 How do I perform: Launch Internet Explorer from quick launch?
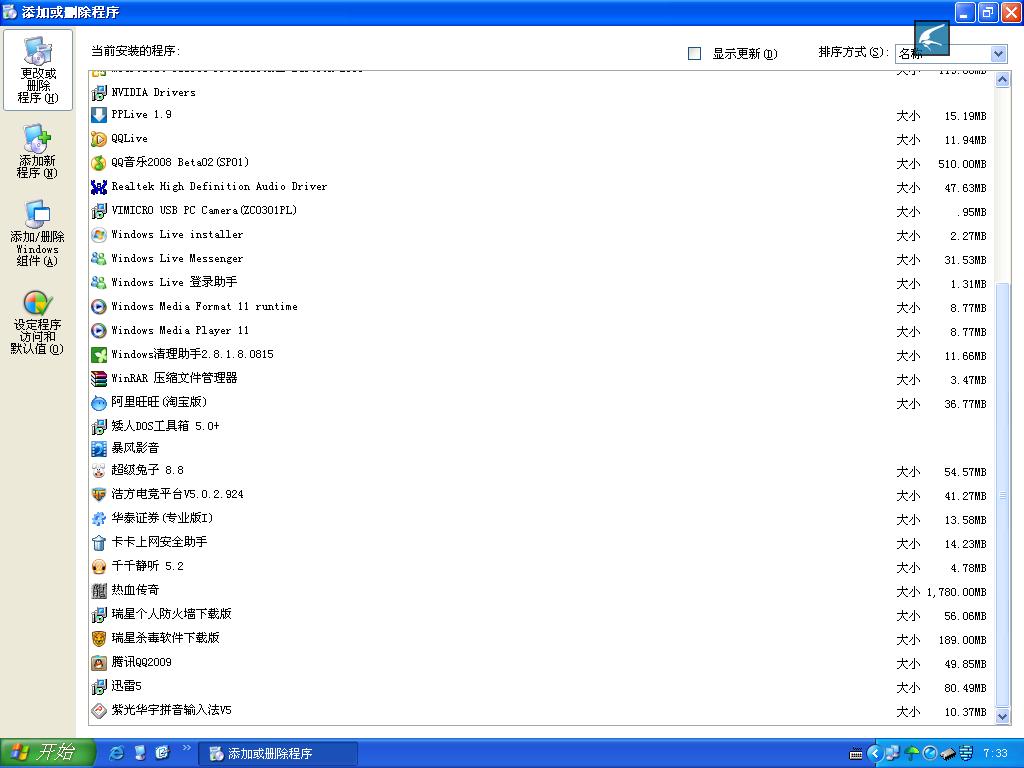point(117,753)
